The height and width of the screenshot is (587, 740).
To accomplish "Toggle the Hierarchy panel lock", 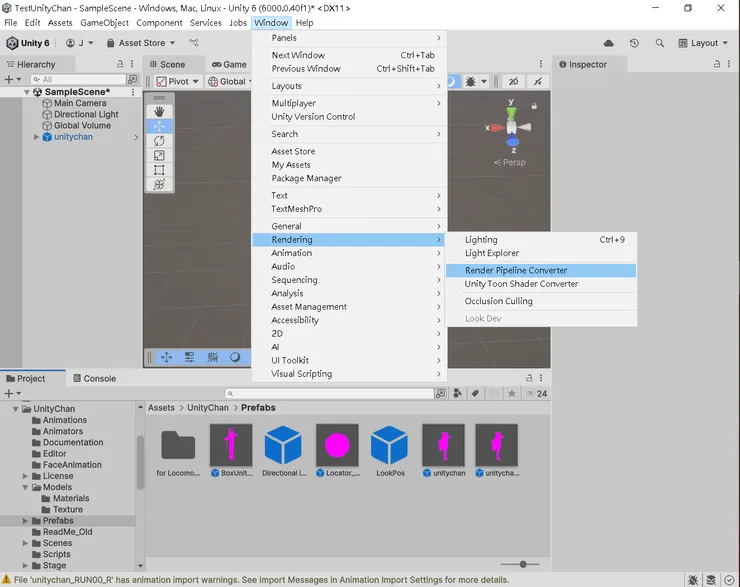I will click(120, 64).
